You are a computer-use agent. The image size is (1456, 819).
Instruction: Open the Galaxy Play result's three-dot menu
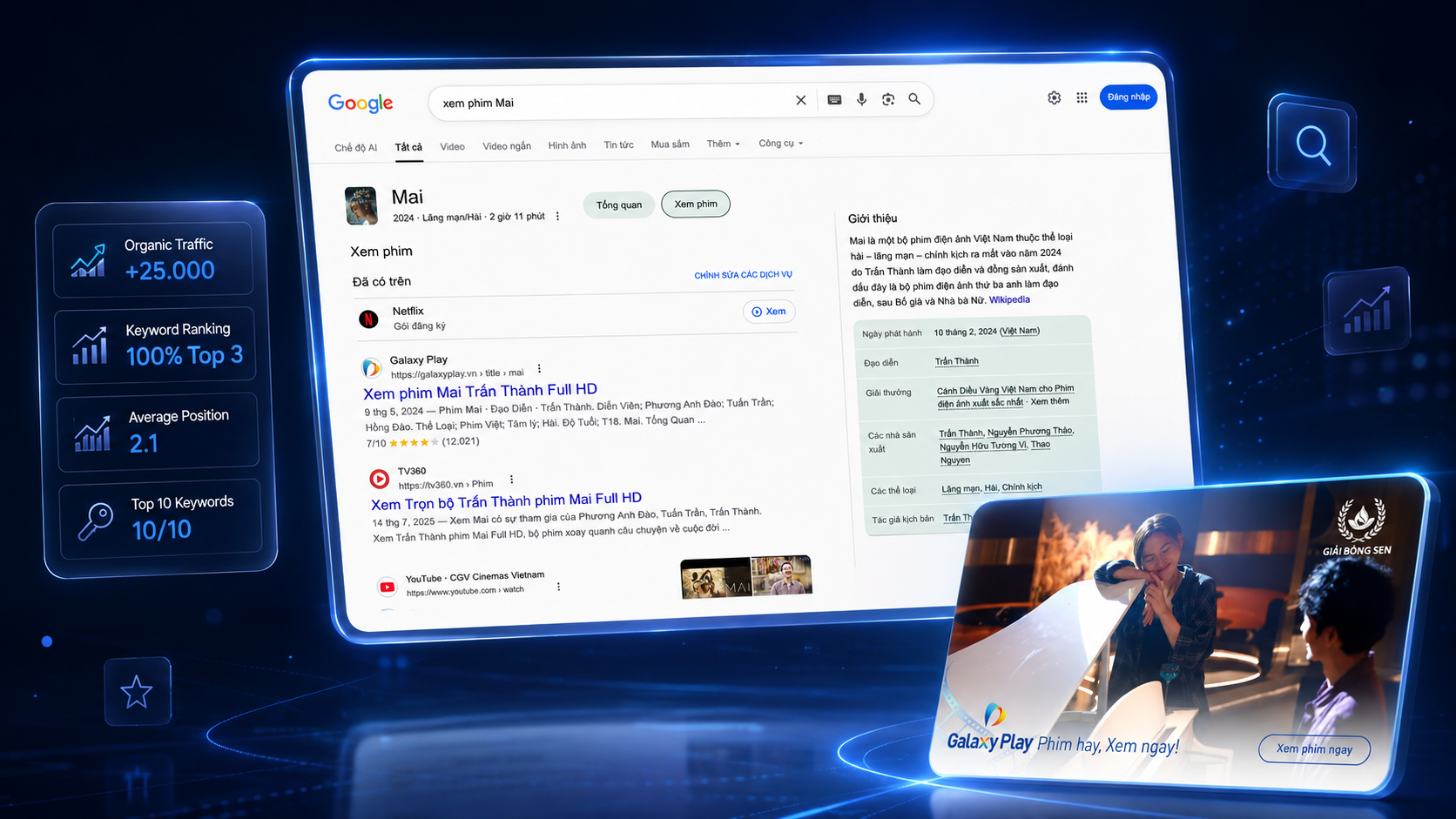coord(539,368)
